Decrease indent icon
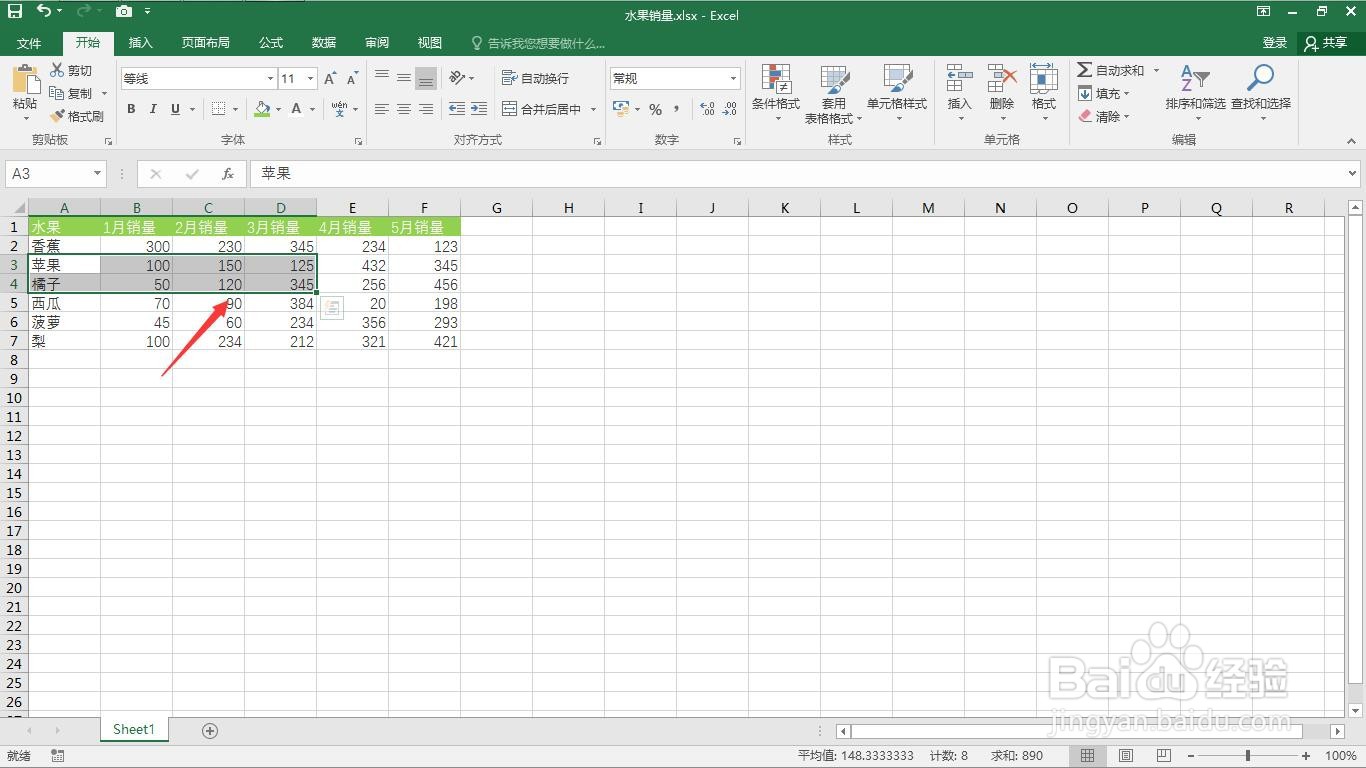The width and height of the screenshot is (1366, 768). (x=457, y=109)
